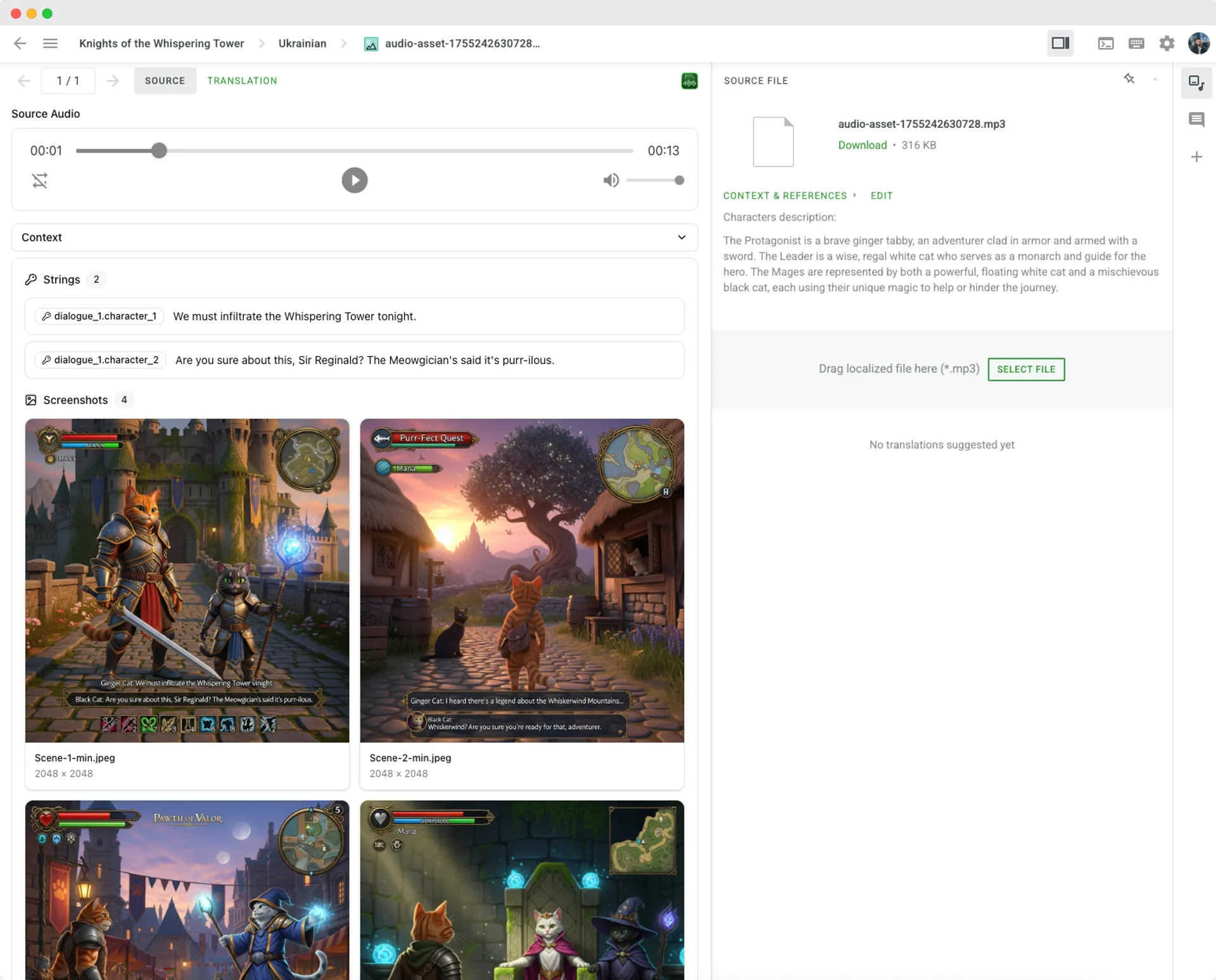Open the audio-asset file breadcrumb

[462, 43]
